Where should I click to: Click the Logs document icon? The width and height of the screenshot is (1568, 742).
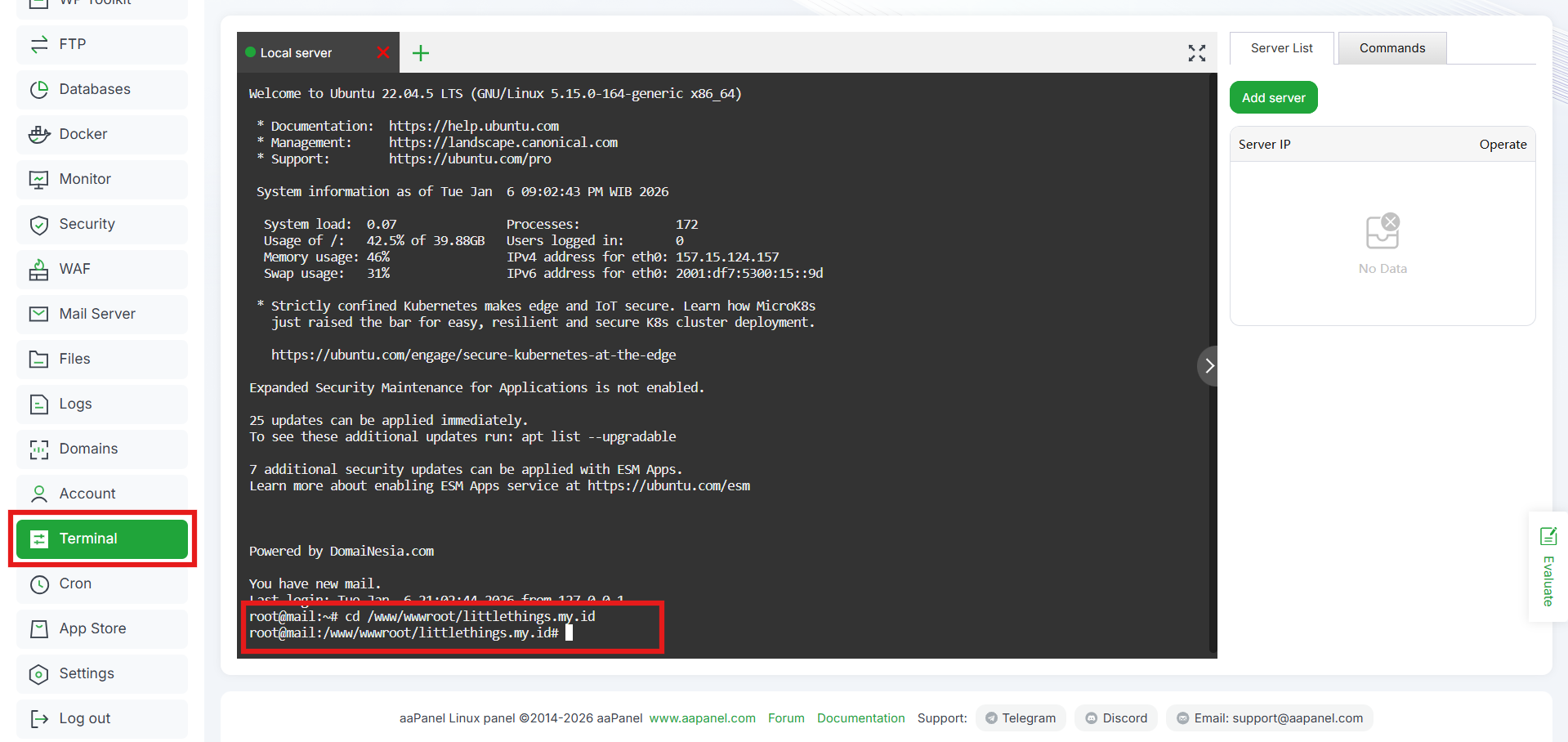[39, 404]
